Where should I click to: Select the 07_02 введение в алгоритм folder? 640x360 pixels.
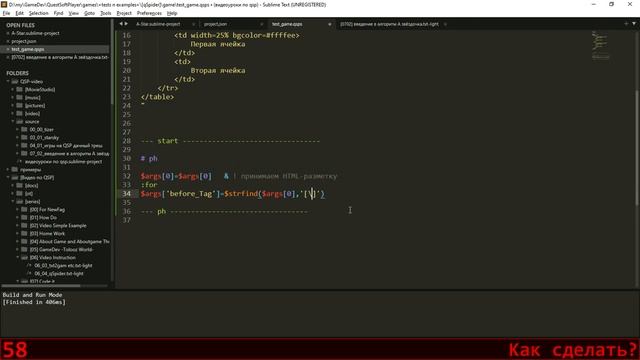69,153
